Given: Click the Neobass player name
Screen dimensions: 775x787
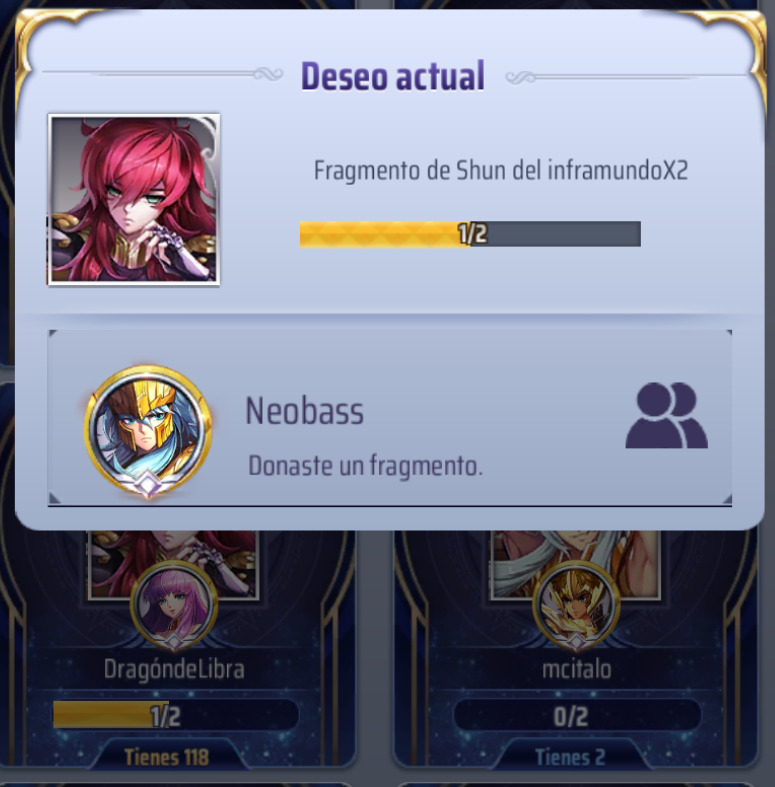Looking at the screenshot, I should (304, 411).
